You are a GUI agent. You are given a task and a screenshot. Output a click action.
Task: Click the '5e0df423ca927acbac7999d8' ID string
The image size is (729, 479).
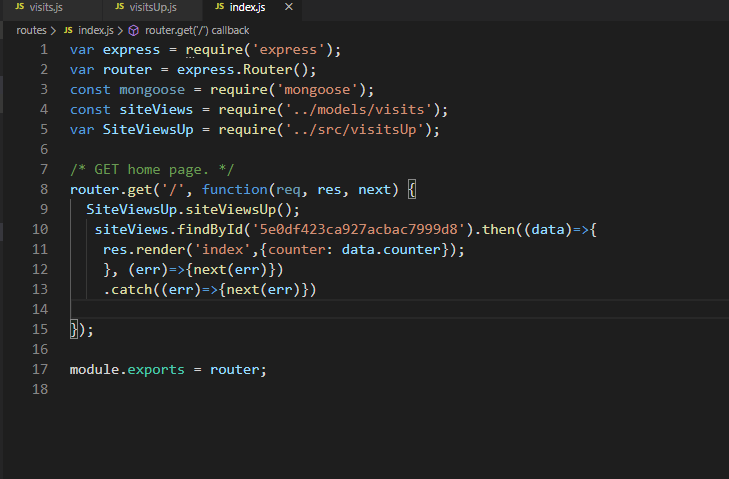(x=358, y=230)
